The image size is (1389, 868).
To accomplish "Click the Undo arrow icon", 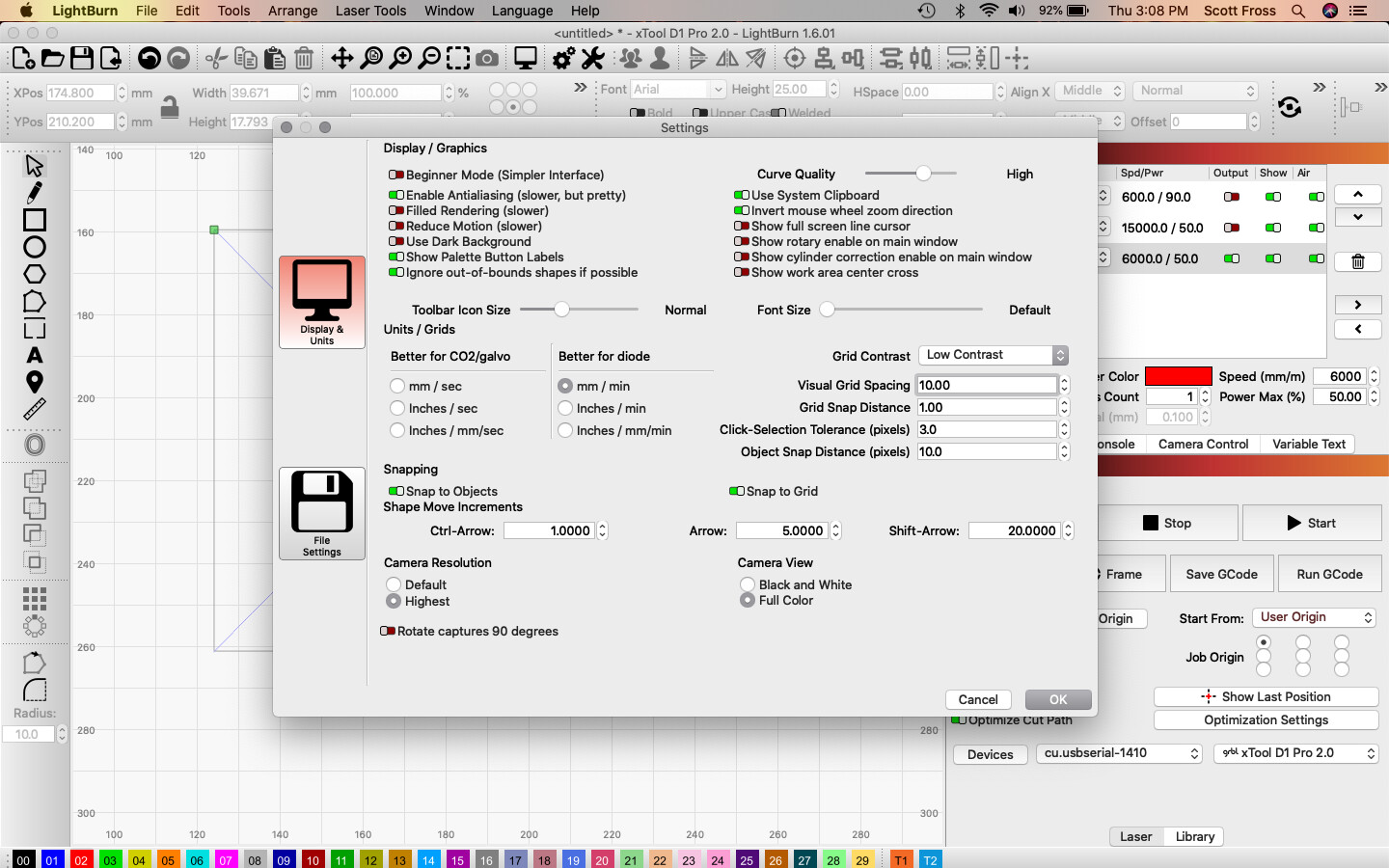I will point(150,59).
